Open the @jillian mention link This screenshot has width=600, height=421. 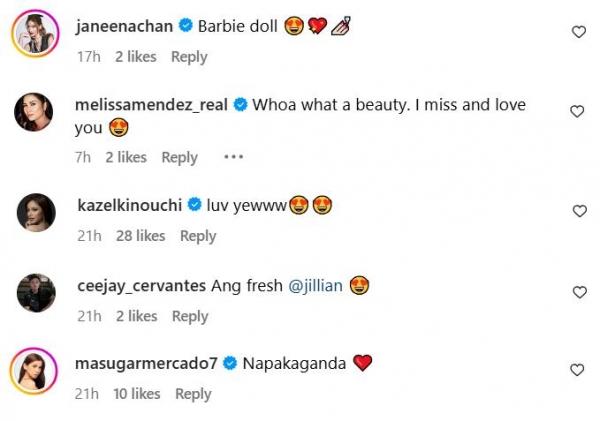[x=316, y=286]
